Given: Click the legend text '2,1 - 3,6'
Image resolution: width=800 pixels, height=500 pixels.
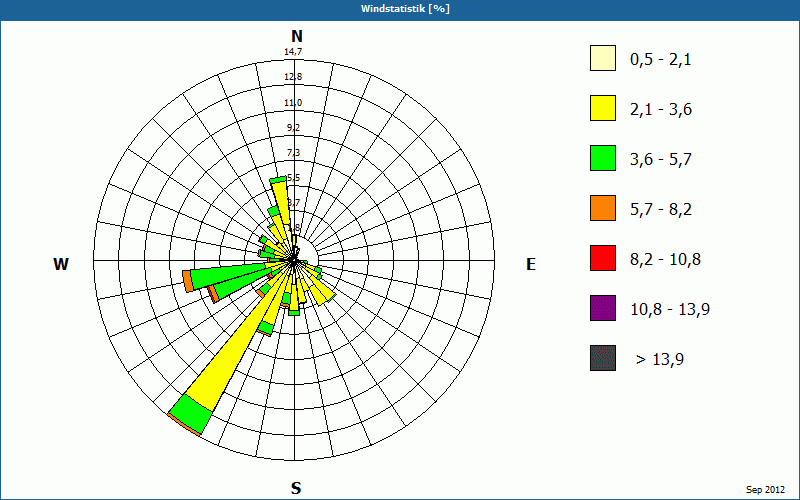Looking at the screenshot, I should pyautogui.click(x=661, y=110).
